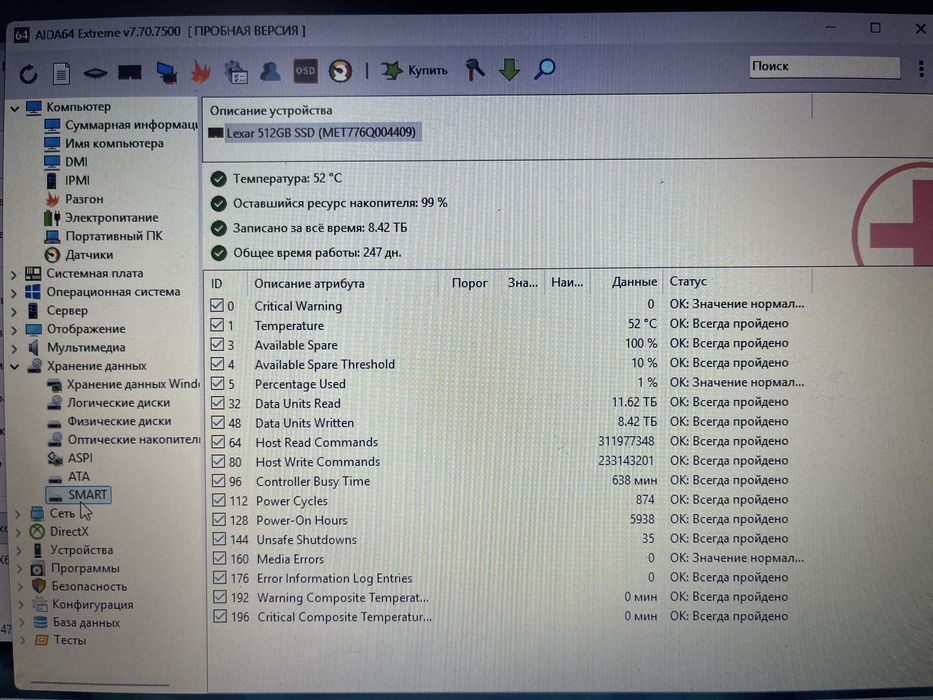Viewport: 933px width, 700px height.
Task: Uncheck the Unsafe Shutdowns checkbox
Action: coord(220,539)
